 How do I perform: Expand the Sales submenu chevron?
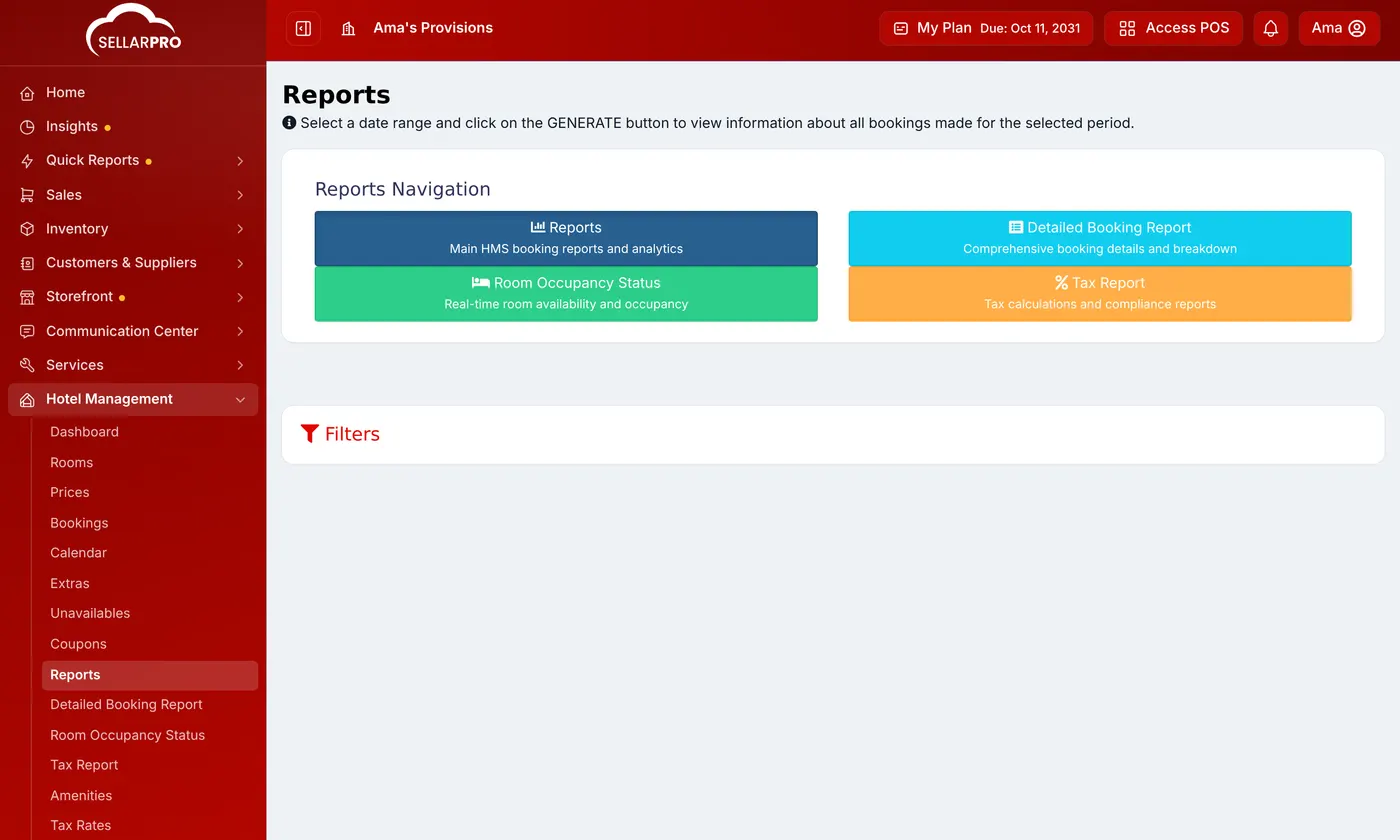[x=240, y=195]
